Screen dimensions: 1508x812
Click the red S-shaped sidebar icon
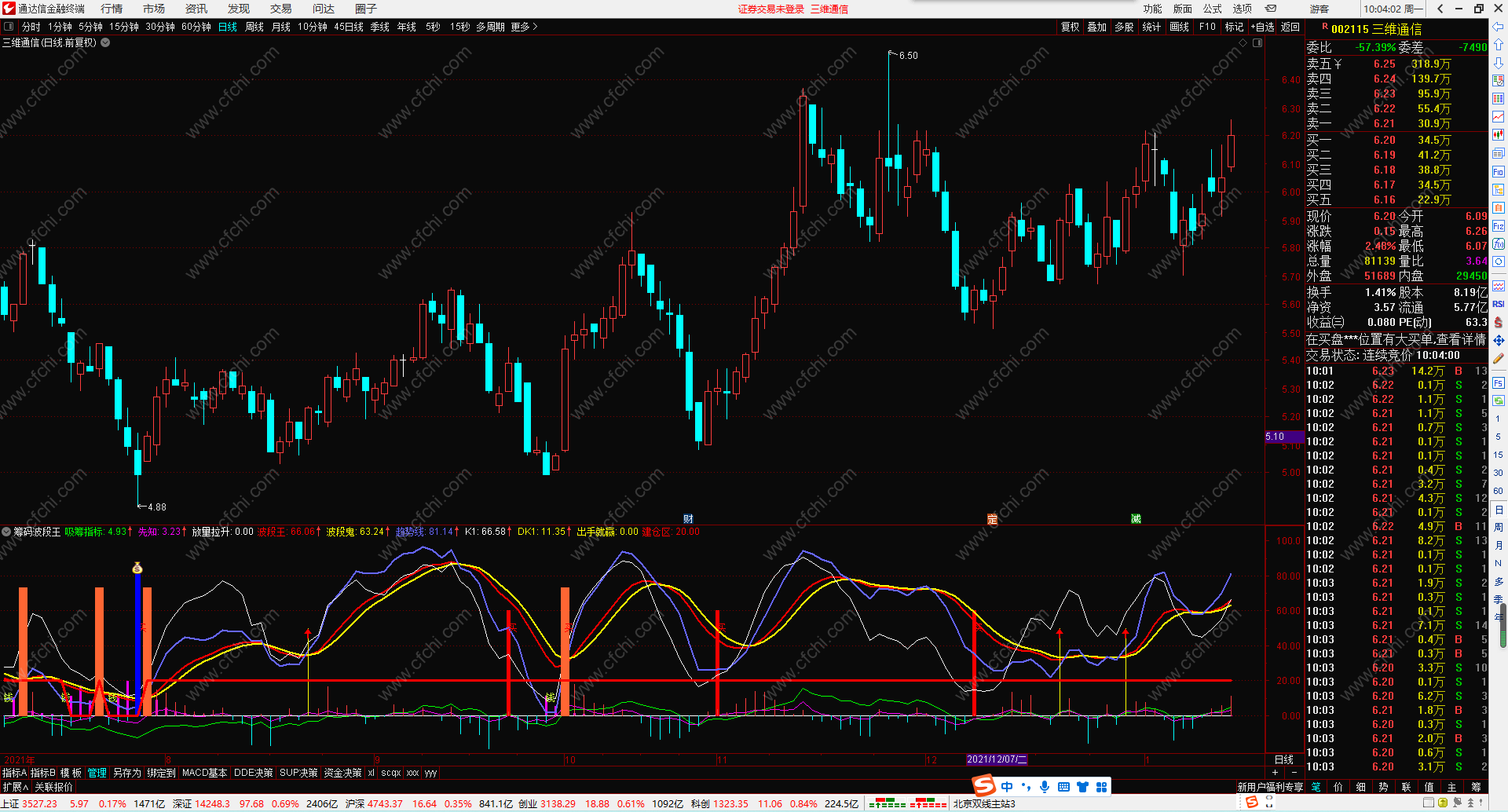tap(1499, 322)
